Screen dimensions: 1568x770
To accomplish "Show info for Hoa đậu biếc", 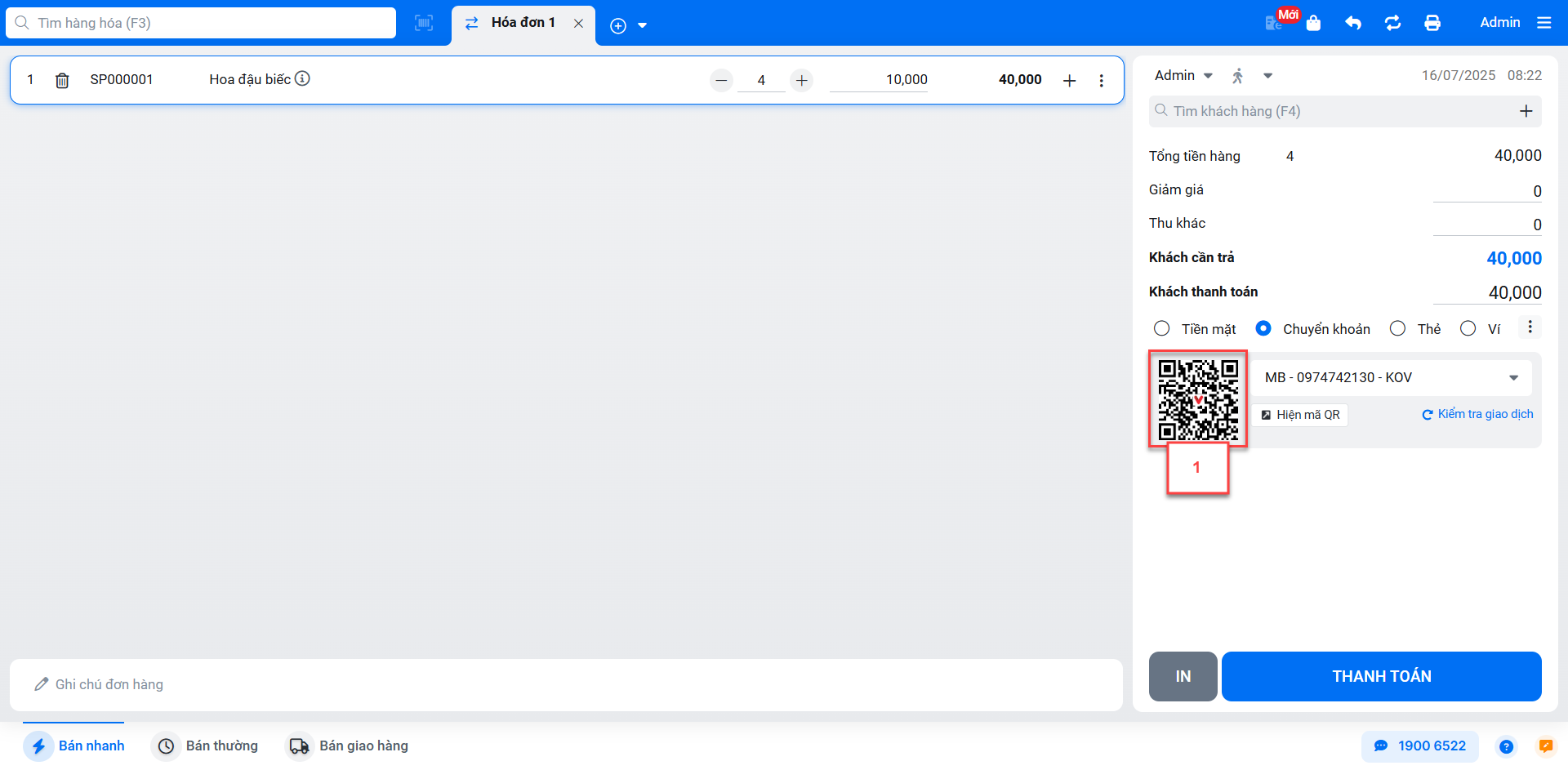I will point(302,78).
